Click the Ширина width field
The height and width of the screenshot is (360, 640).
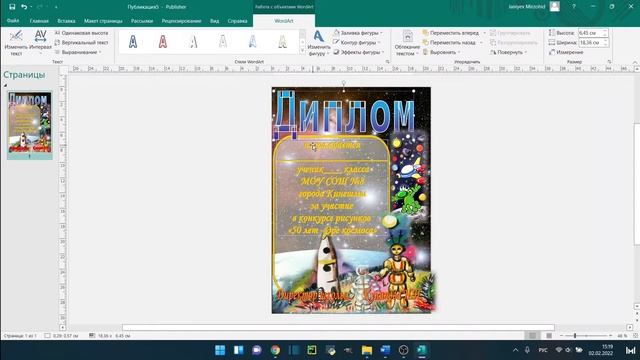(591, 42)
